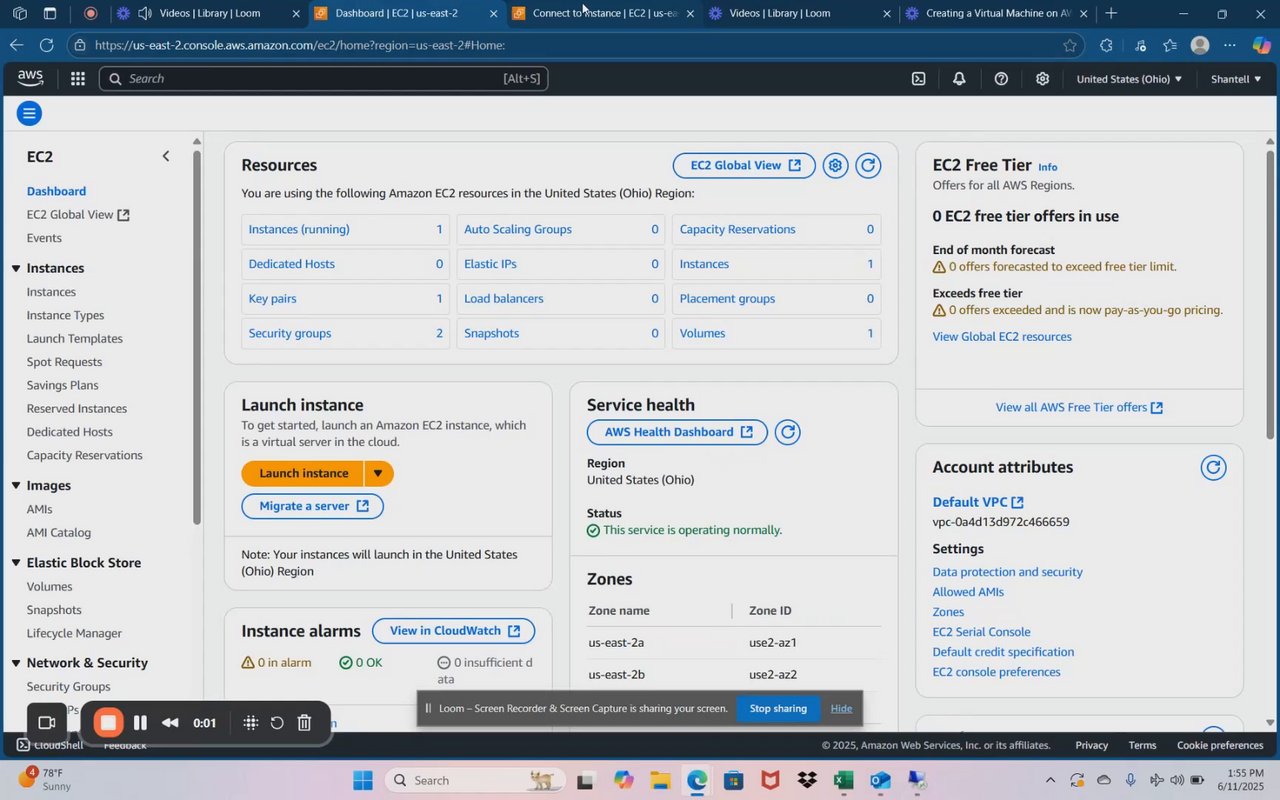Open the Copilot icon in the browser toolbar
The height and width of the screenshot is (800, 1280).
coord(1261,45)
